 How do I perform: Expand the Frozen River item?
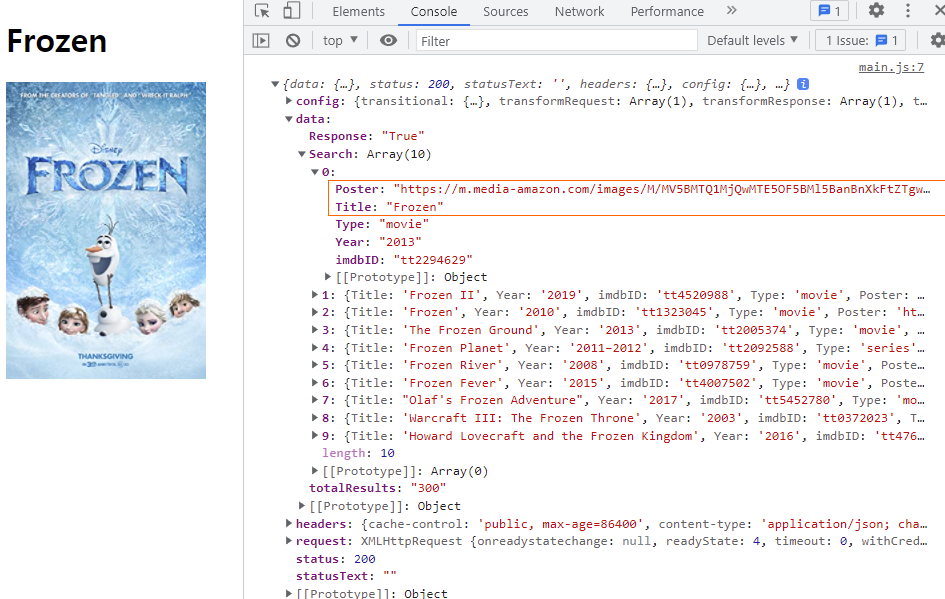[x=315, y=365]
